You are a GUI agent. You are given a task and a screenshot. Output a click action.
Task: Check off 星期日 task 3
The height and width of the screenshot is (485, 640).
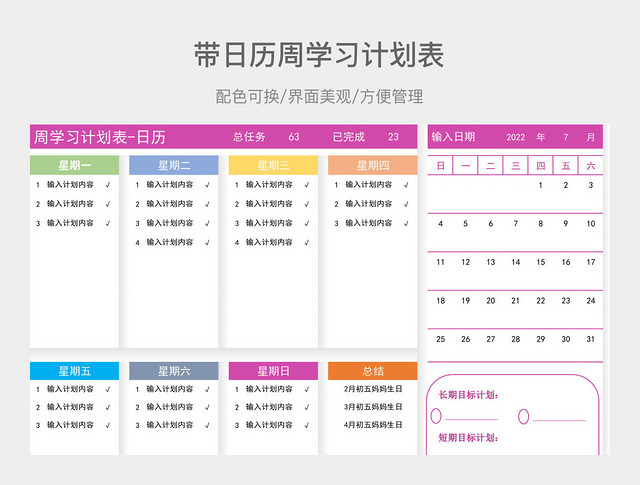(307, 425)
